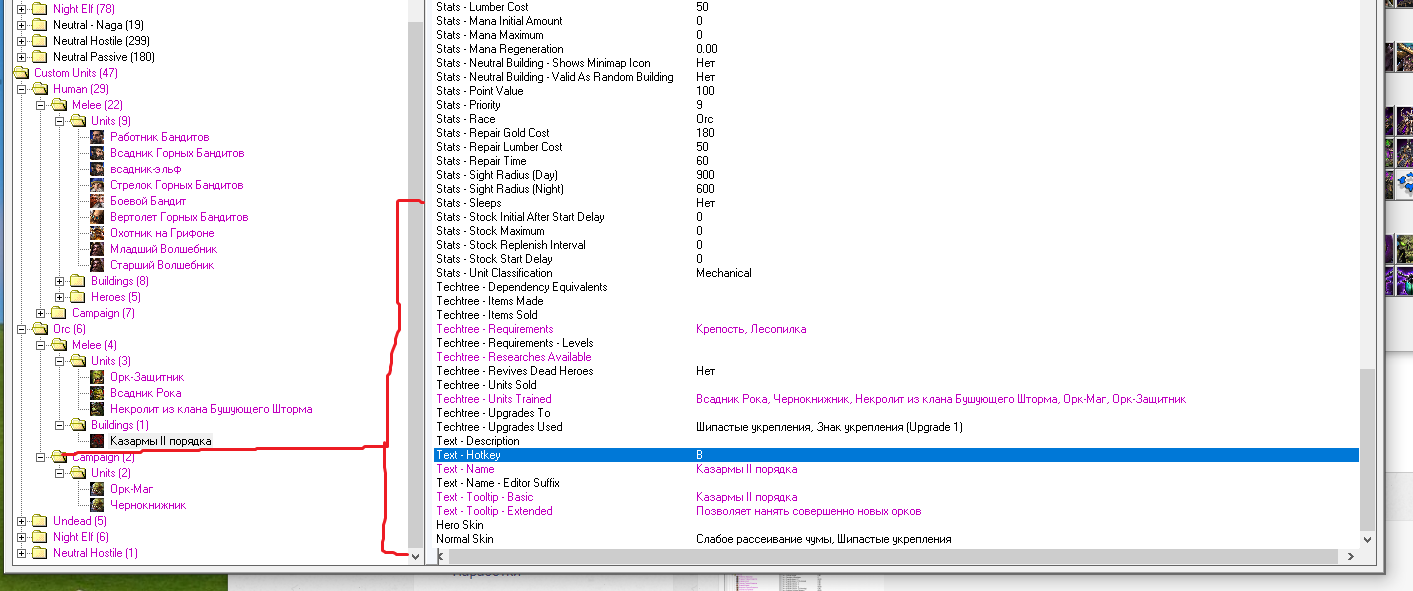This screenshot has width=1413, height=591.
Task: Click the Custom Units (47) folder icon
Action: (x=21, y=73)
